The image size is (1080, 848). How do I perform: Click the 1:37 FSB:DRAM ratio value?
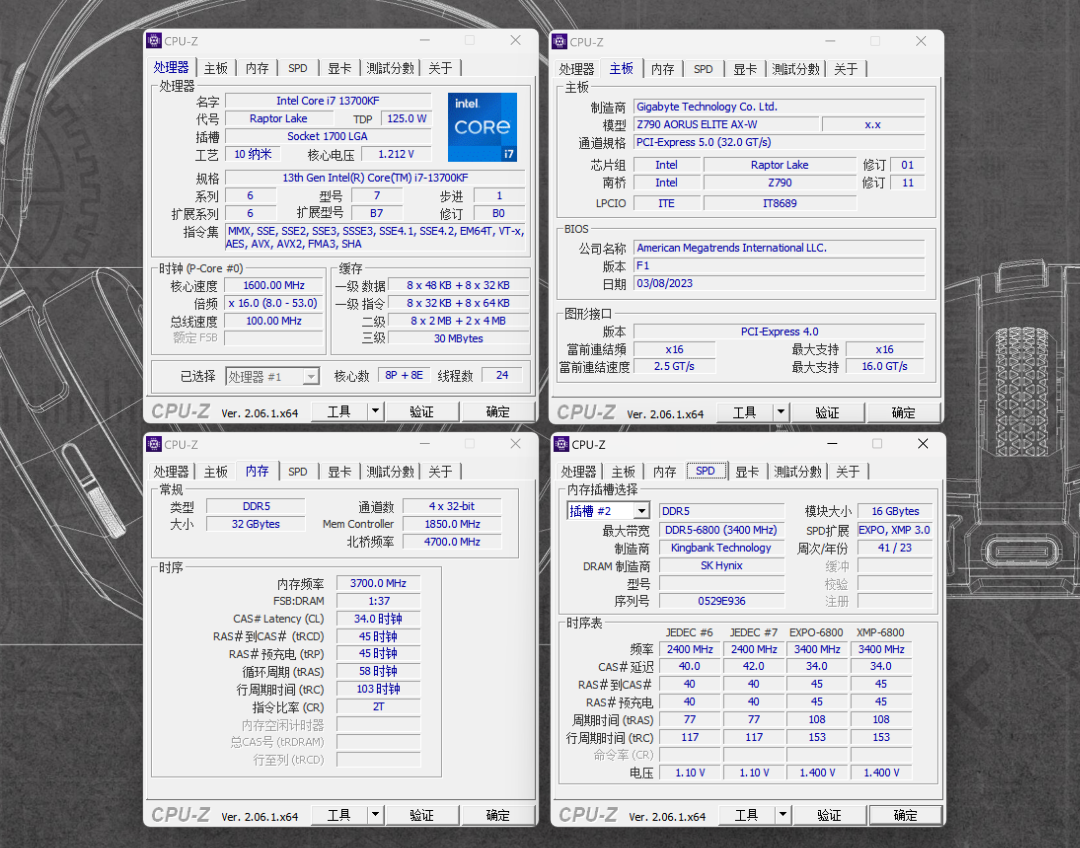[378, 601]
